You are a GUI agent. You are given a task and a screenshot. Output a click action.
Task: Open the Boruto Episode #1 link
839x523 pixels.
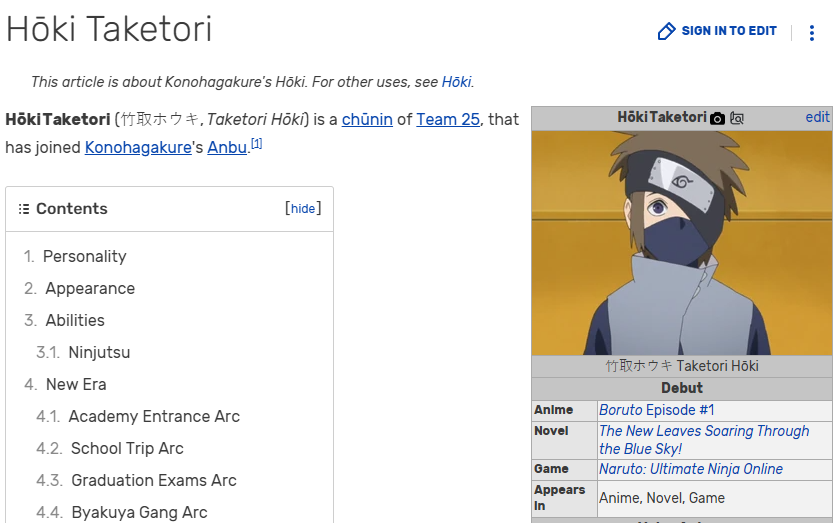pos(657,410)
